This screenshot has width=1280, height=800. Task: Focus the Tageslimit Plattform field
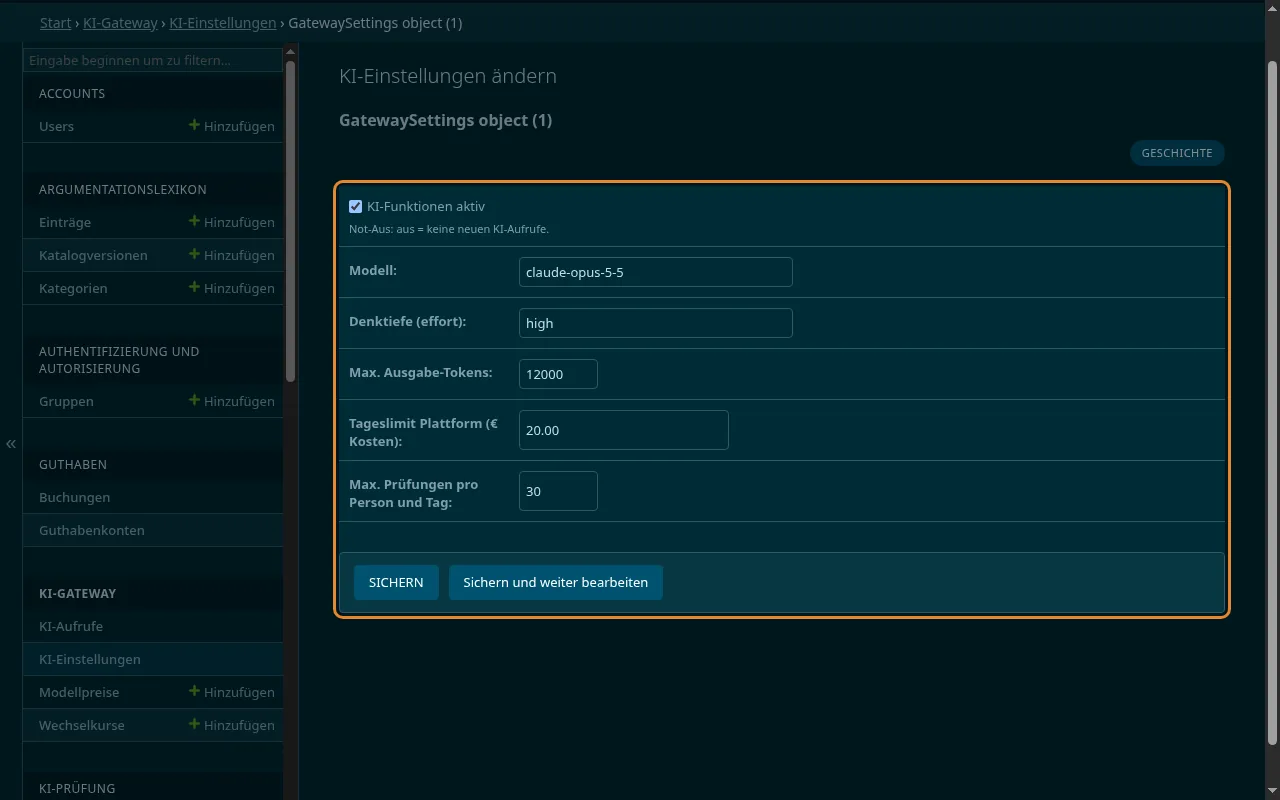click(x=624, y=430)
